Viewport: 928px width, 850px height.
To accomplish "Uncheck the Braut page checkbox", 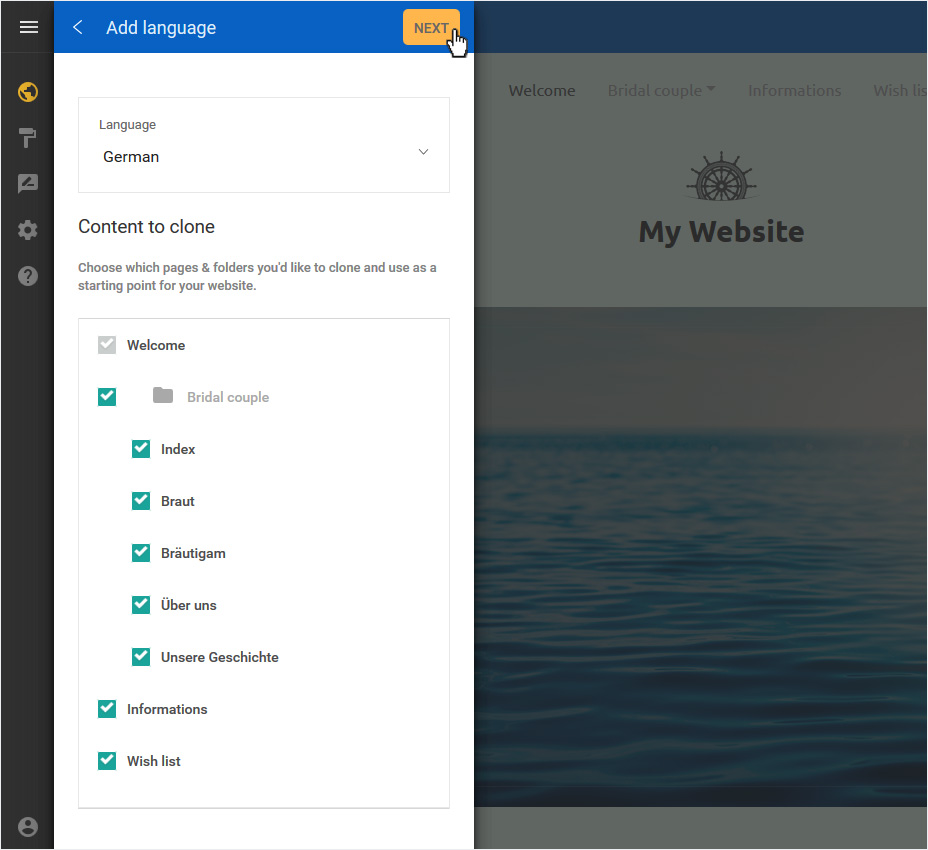I will tap(141, 501).
